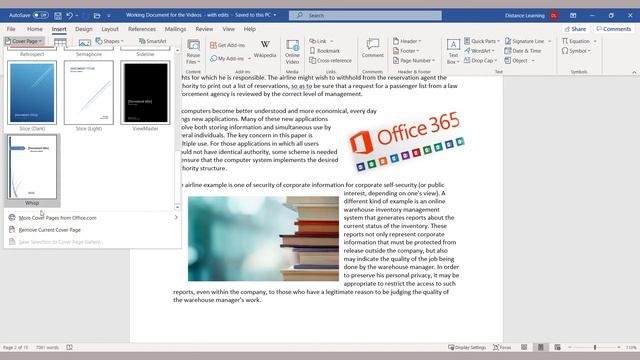Switch to the Design tab
Screen dimensions: 640x360
(84, 29)
